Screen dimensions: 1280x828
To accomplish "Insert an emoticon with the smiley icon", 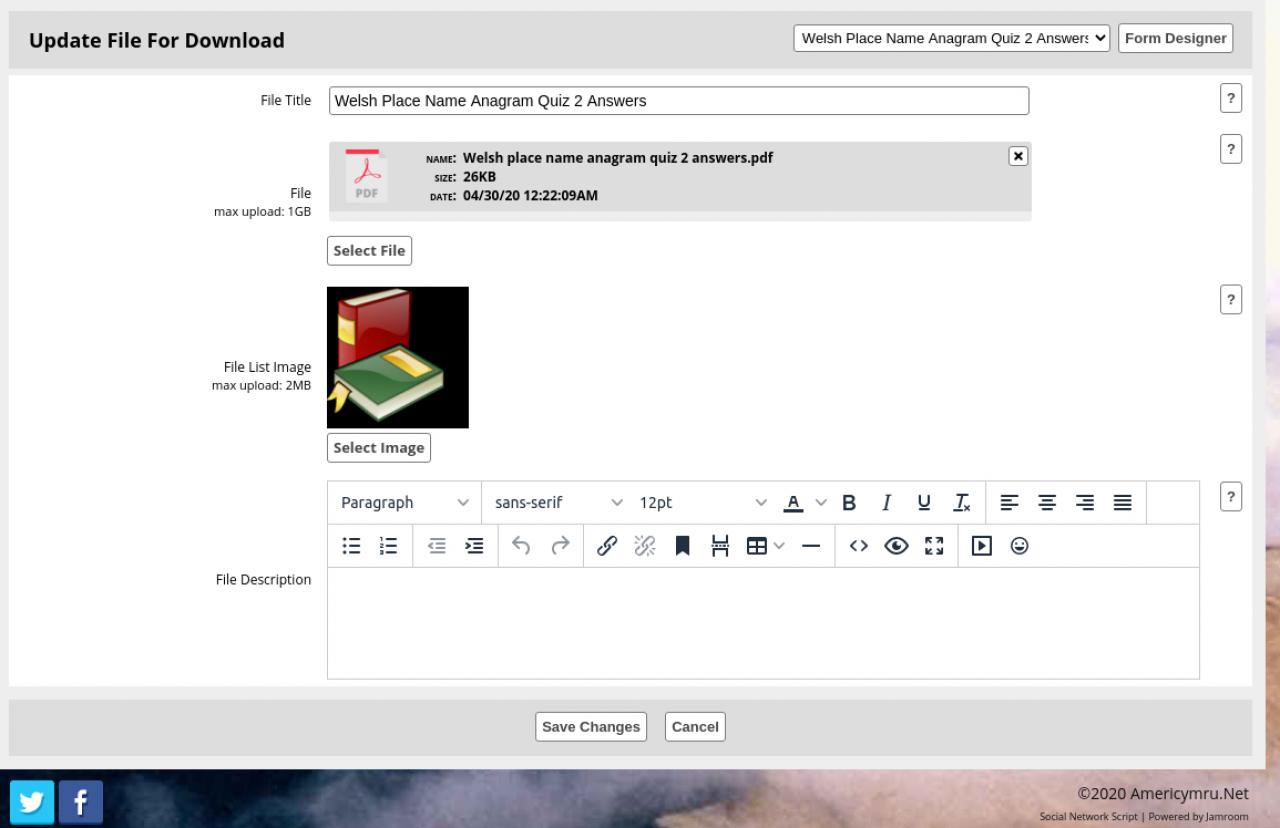I will point(1019,546).
